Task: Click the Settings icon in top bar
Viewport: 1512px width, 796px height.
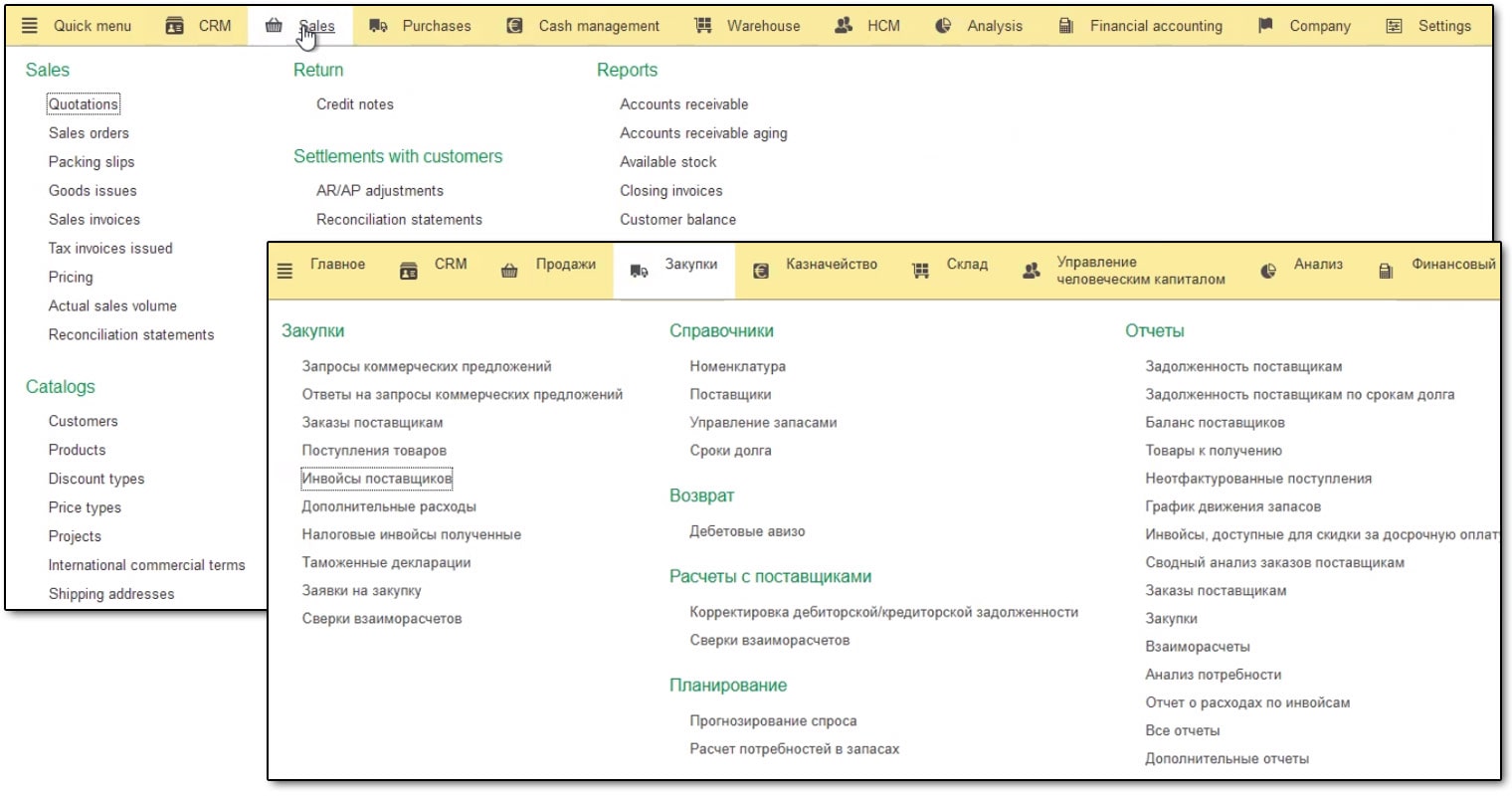Action: 1394,26
